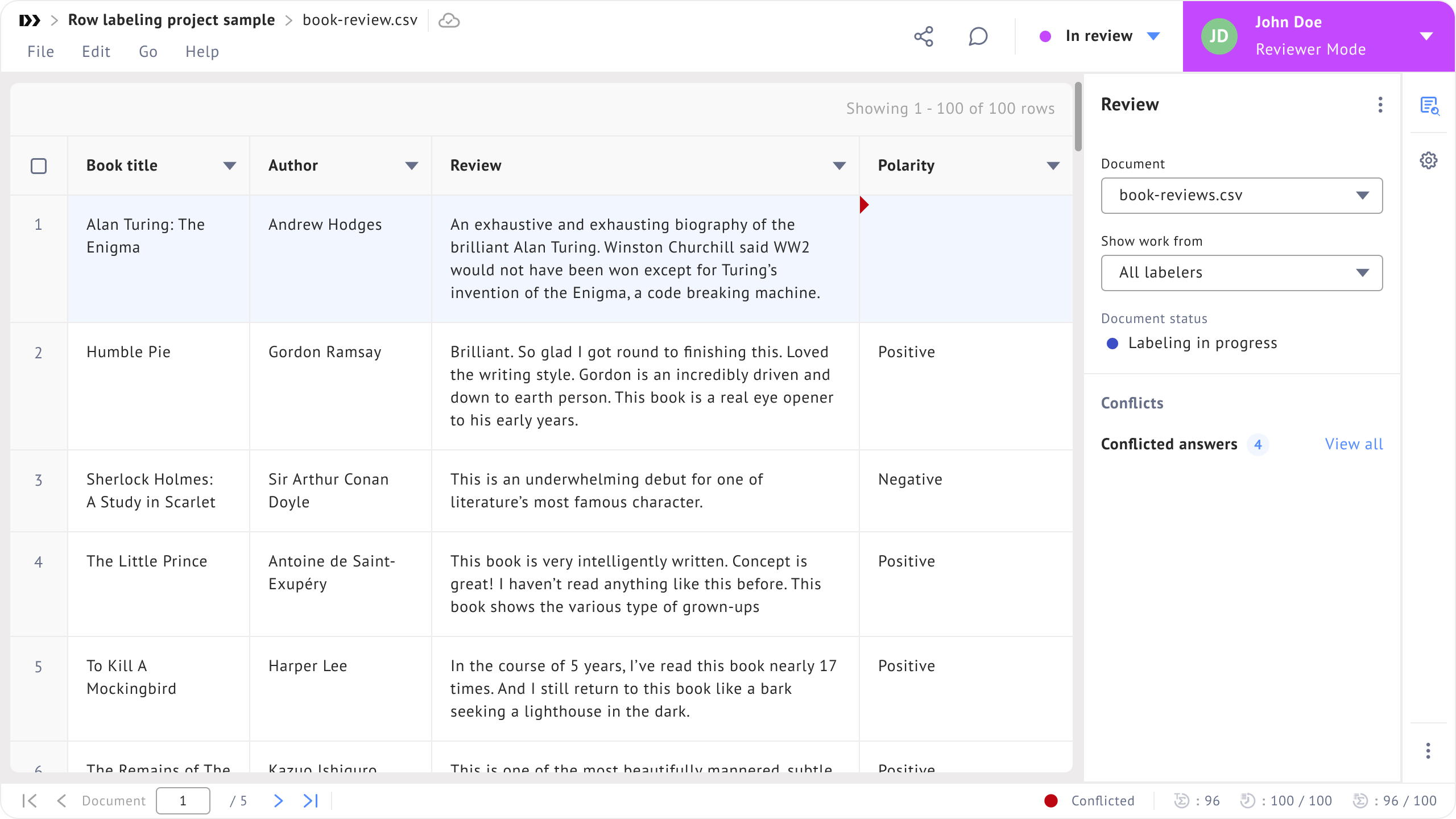Click the share icon in header
This screenshot has height=819, width=1456.
pyautogui.click(x=924, y=36)
